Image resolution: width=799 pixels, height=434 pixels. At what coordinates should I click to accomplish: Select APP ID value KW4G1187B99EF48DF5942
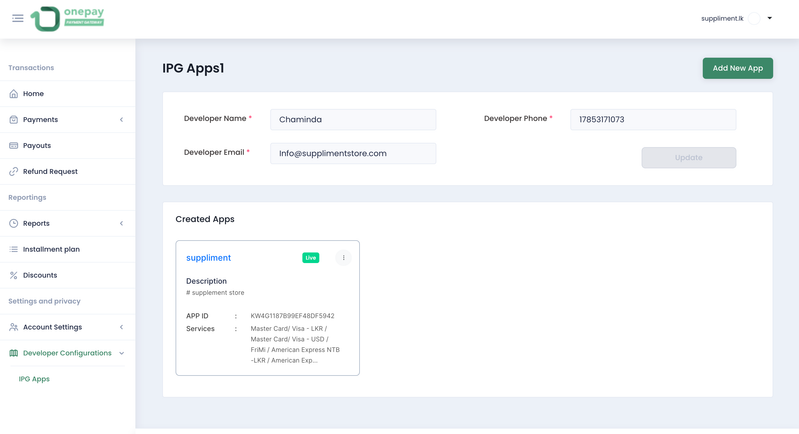click(x=292, y=316)
